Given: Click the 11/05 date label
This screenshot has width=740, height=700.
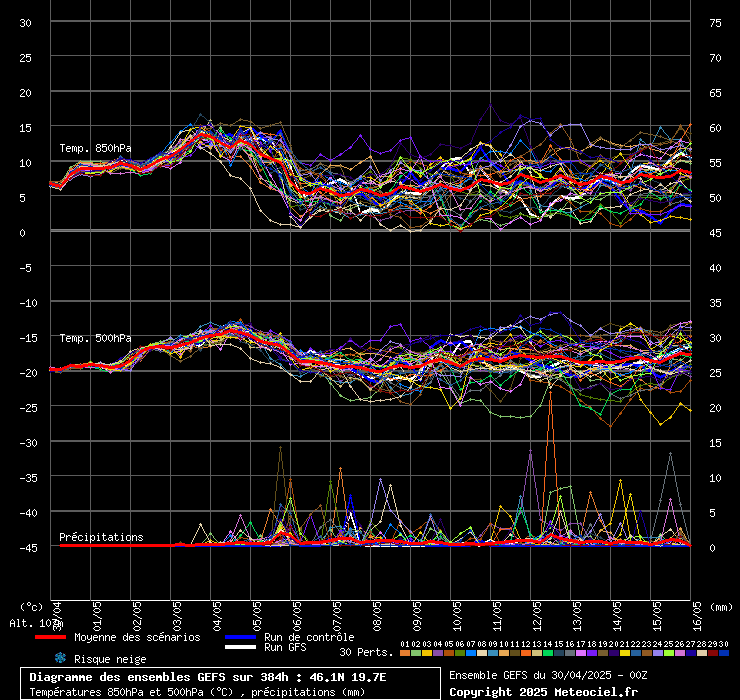Looking at the screenshot, I should pos(497,616).
